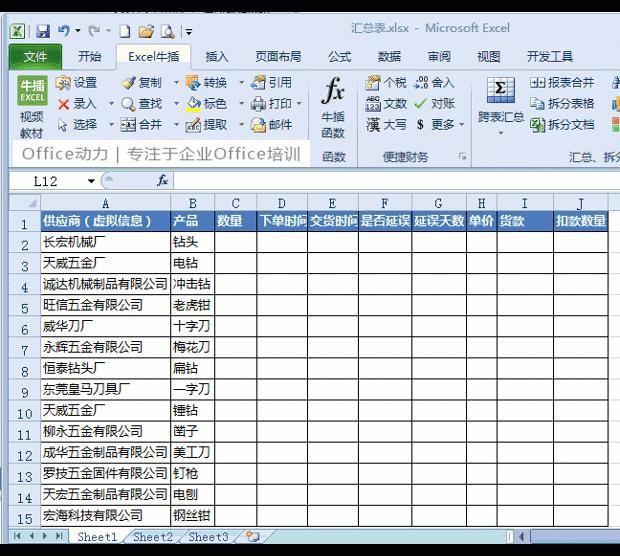Click the 漢 大写 tool
This screenshot has width=620, height=556.
386,125
